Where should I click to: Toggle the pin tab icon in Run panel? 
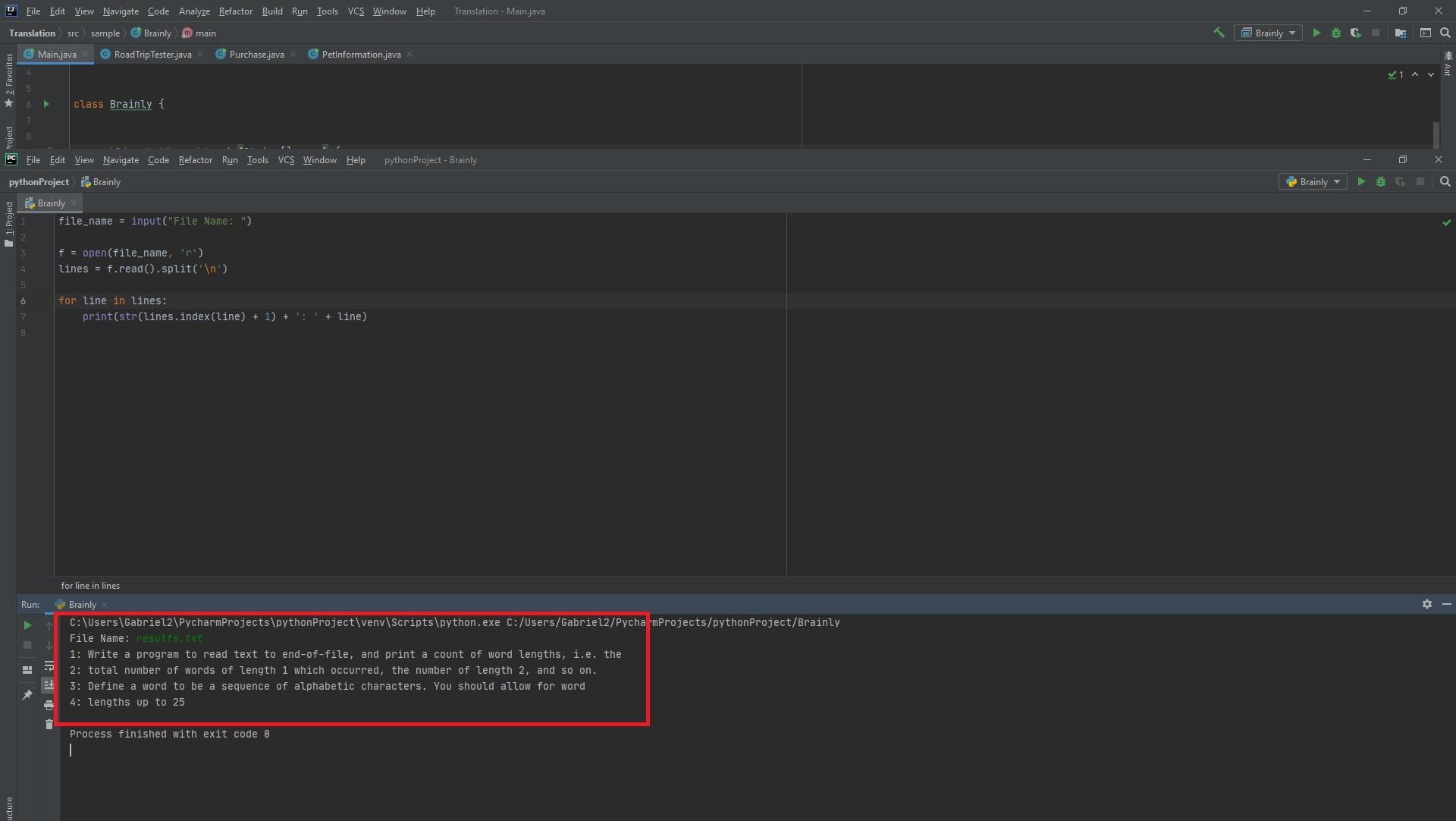[27, 694]
